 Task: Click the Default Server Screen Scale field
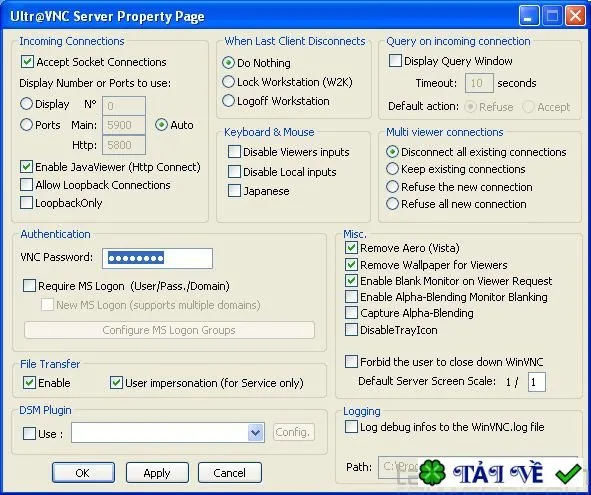click(537, 382)
